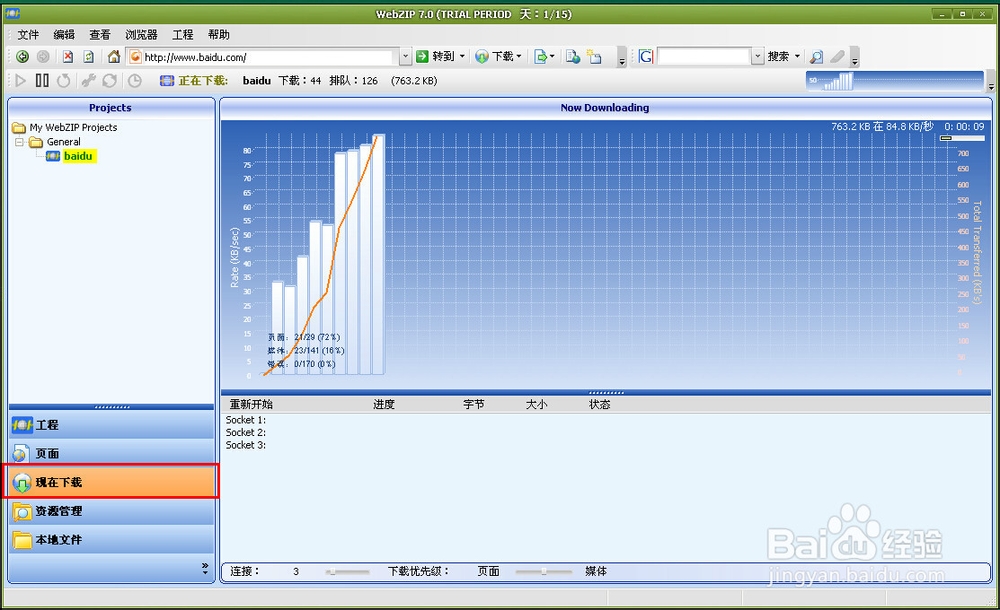
Task: Click the mini download speed graph
Action: [894, 81]
